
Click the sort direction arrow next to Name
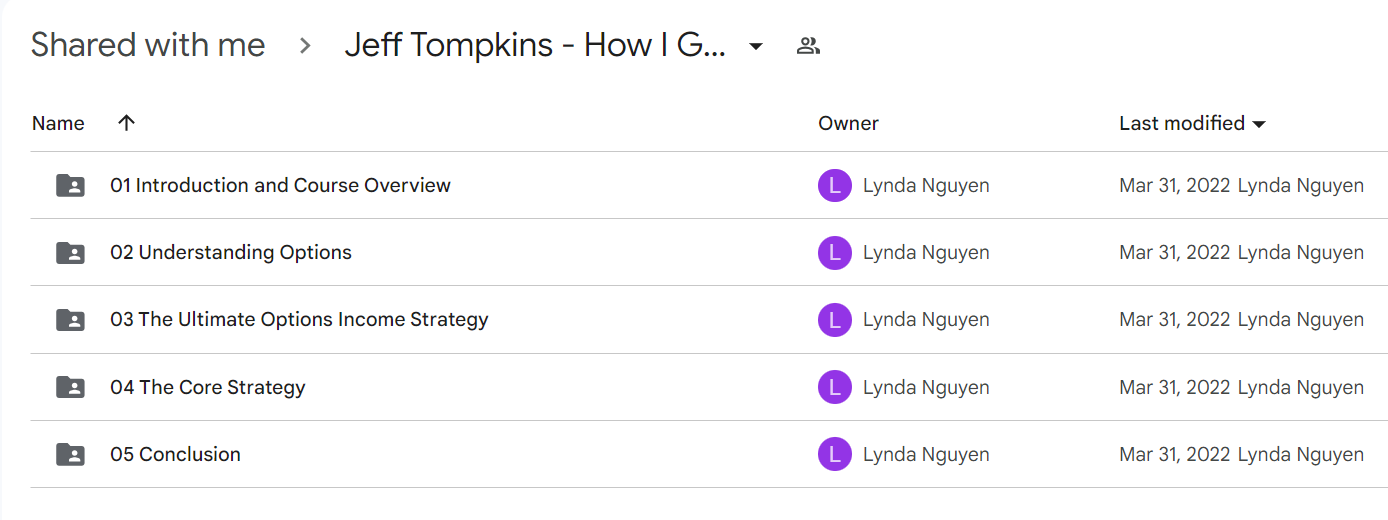coord(126,123)
